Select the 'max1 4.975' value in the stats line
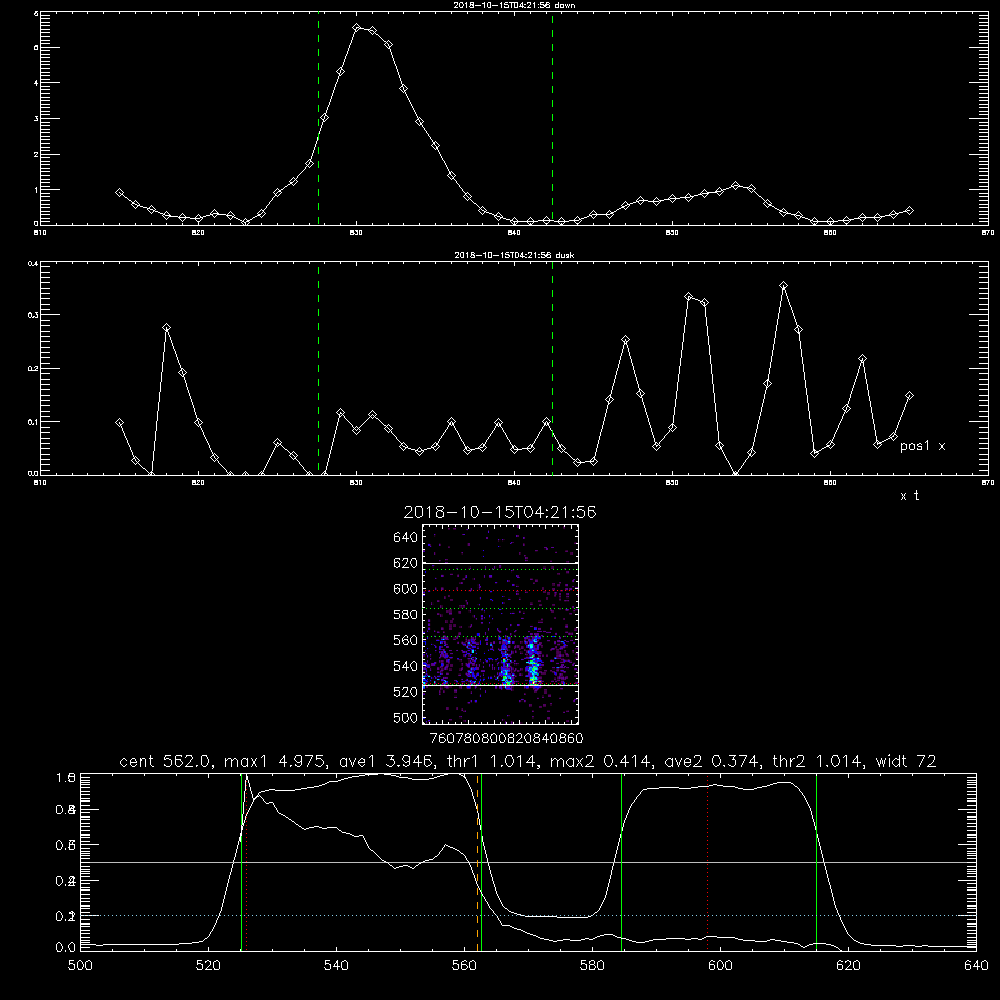The height and width of the screenshot is (1000, 1000). (275, 761)
